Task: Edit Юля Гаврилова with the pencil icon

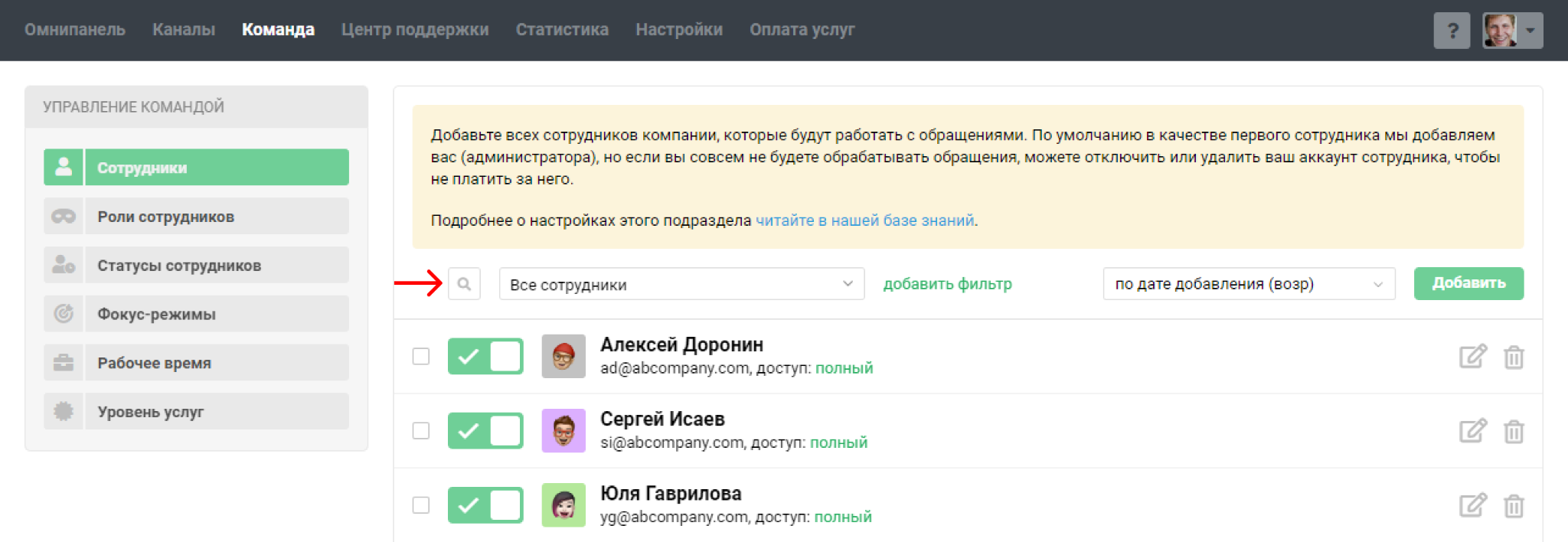Action: pyautogui.click(x=1472, y=505)
